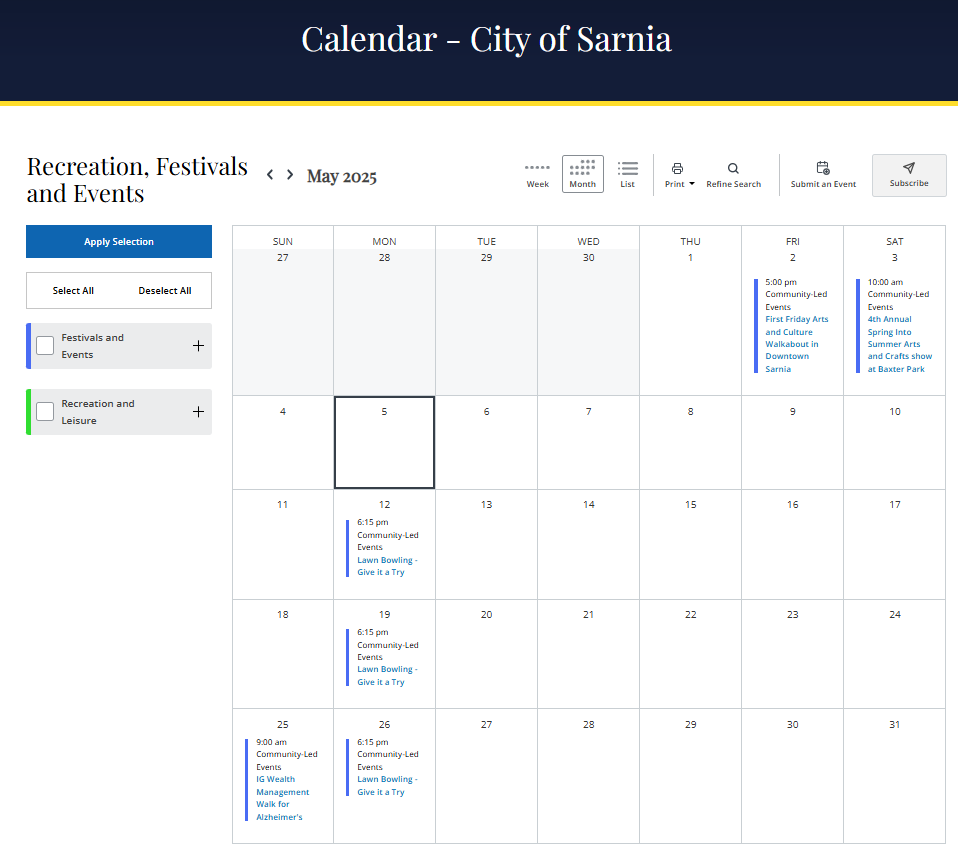958x861 pixels.
Task: Click the "10:00 am" time on May 3
Action: tap(885, 282)
